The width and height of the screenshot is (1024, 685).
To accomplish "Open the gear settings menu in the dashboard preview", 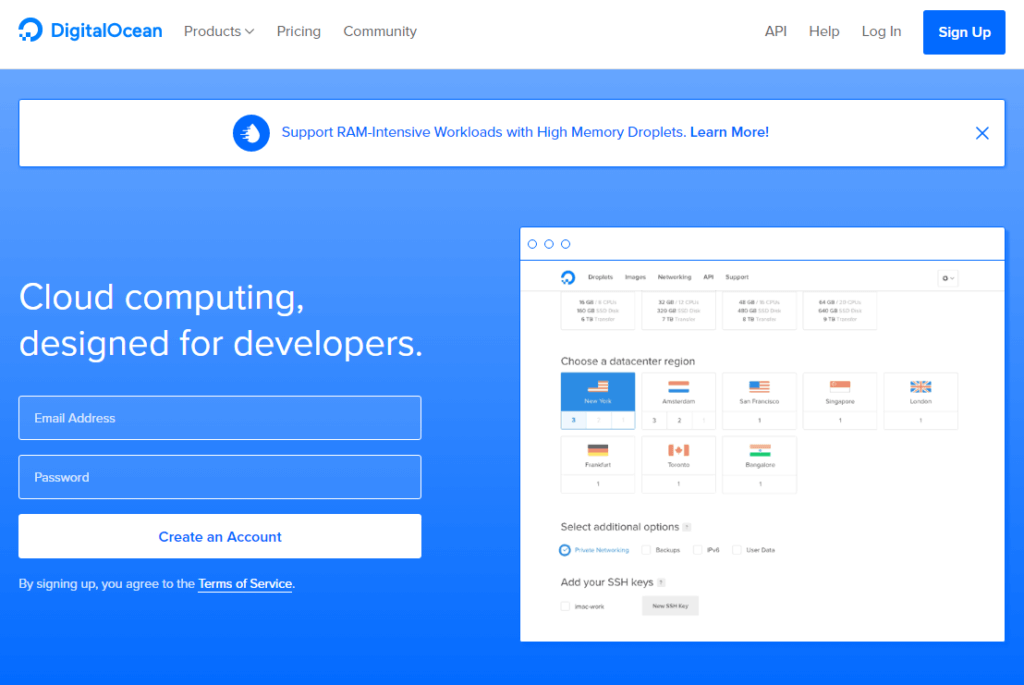I will tap(948, 278).
